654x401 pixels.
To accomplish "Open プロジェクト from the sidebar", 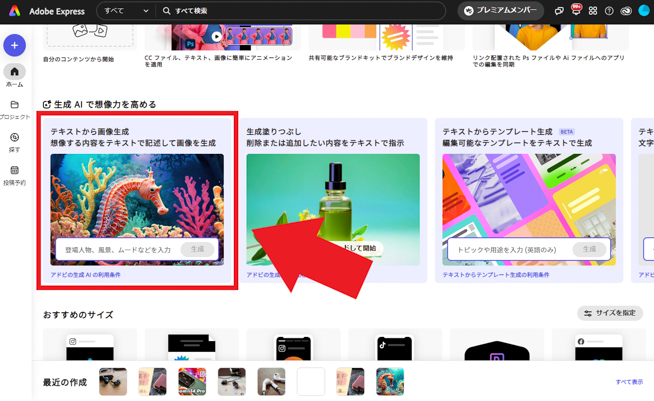I will click(14, 109).
